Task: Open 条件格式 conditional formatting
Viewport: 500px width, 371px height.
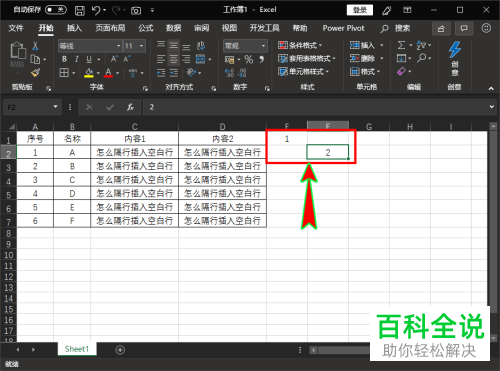Action: [x=300, y=45]
